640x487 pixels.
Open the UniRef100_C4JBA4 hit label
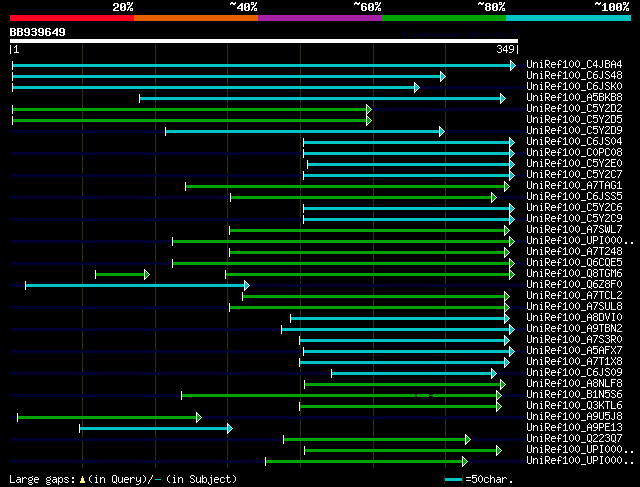click(x=574, y=64)
